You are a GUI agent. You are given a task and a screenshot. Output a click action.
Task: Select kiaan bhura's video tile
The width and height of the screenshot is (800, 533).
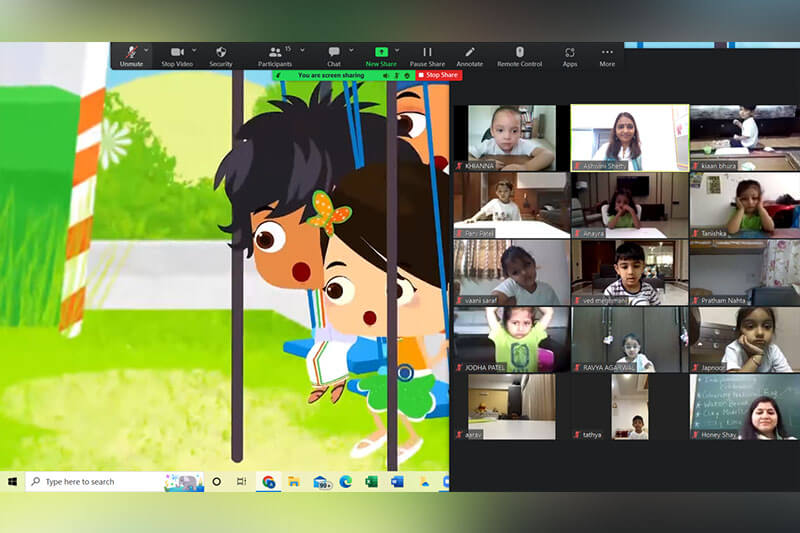(x=745, y=138)
